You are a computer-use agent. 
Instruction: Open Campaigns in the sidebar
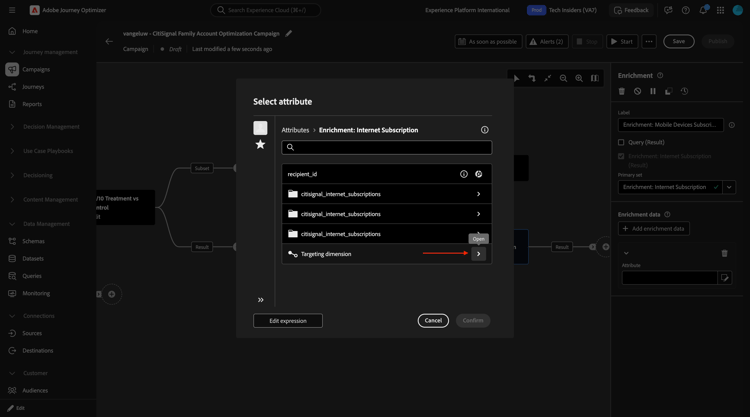(x=36, y=69)
